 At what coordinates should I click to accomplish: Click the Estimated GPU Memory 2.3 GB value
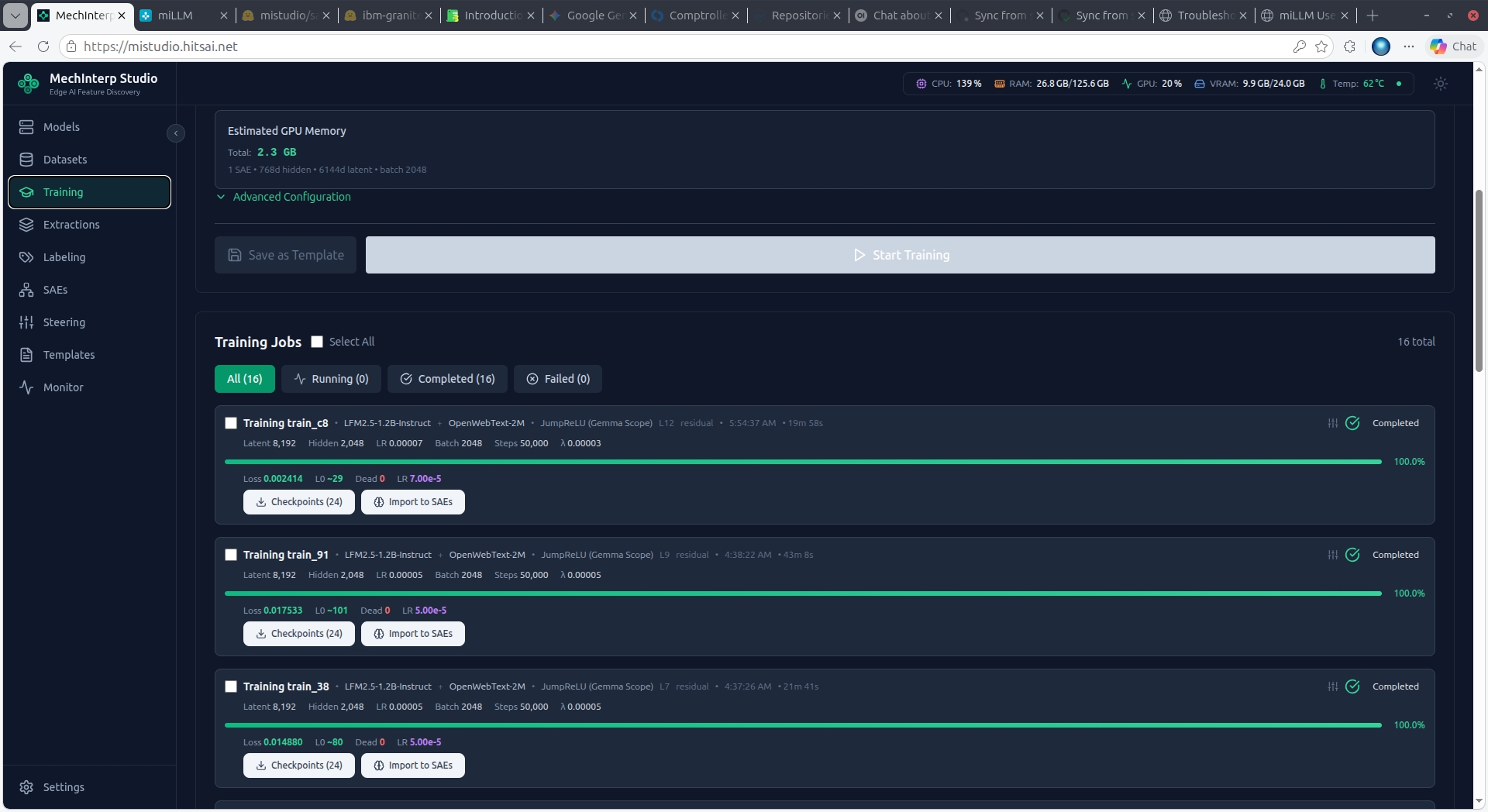pyautogui.click(x=277, y=152)
